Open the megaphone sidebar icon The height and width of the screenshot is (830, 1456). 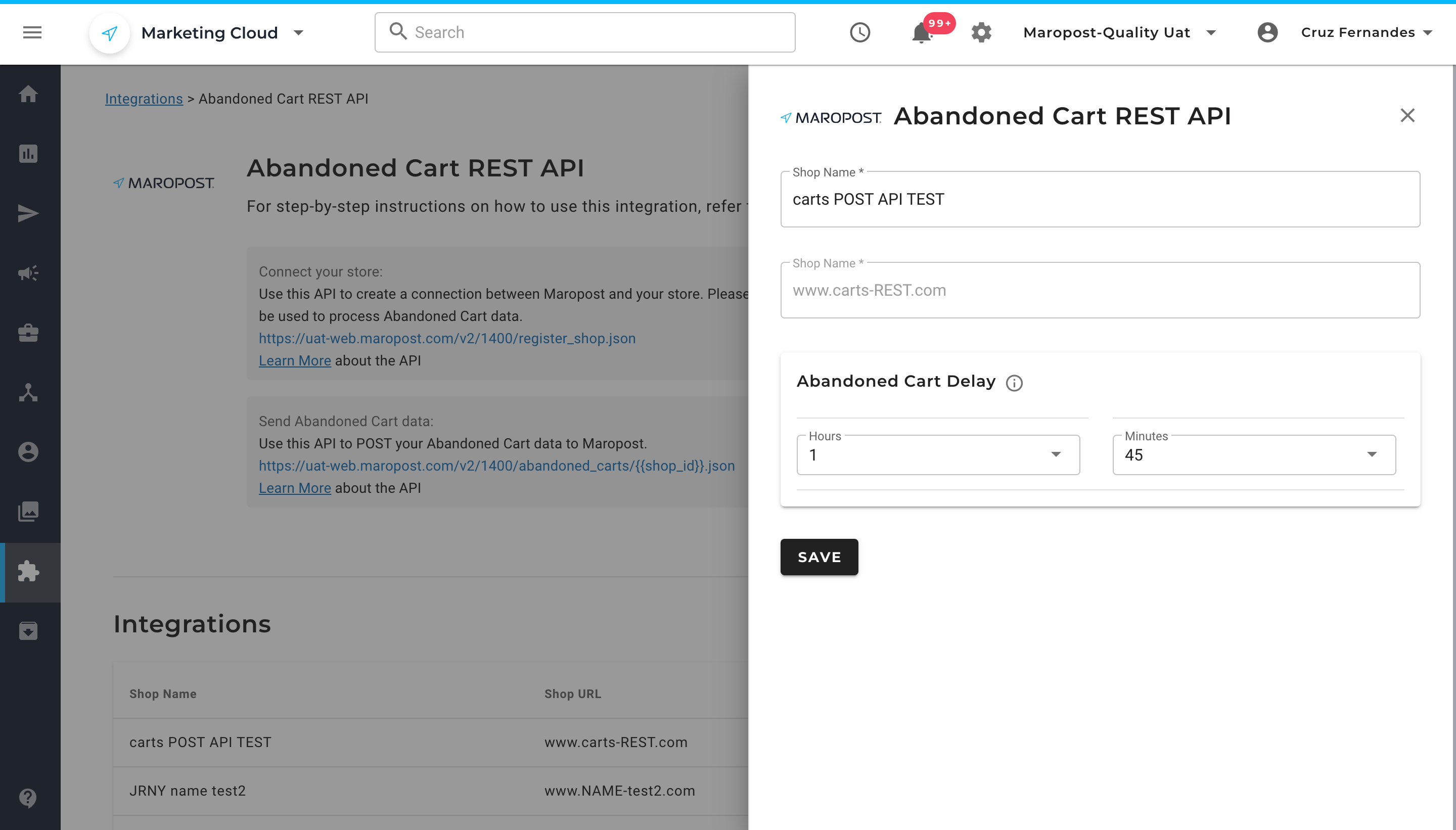(x=28, y=273)
